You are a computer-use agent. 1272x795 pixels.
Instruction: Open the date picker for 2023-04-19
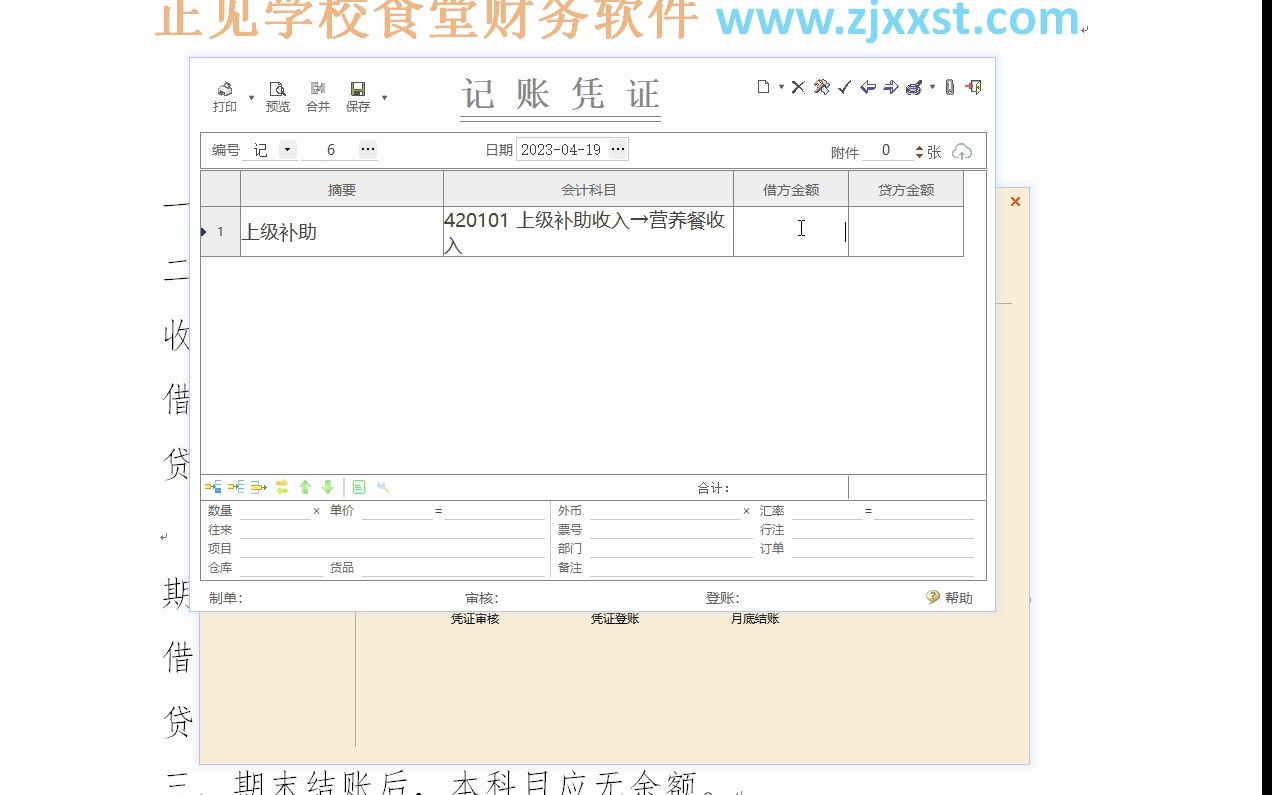[618, 149]
